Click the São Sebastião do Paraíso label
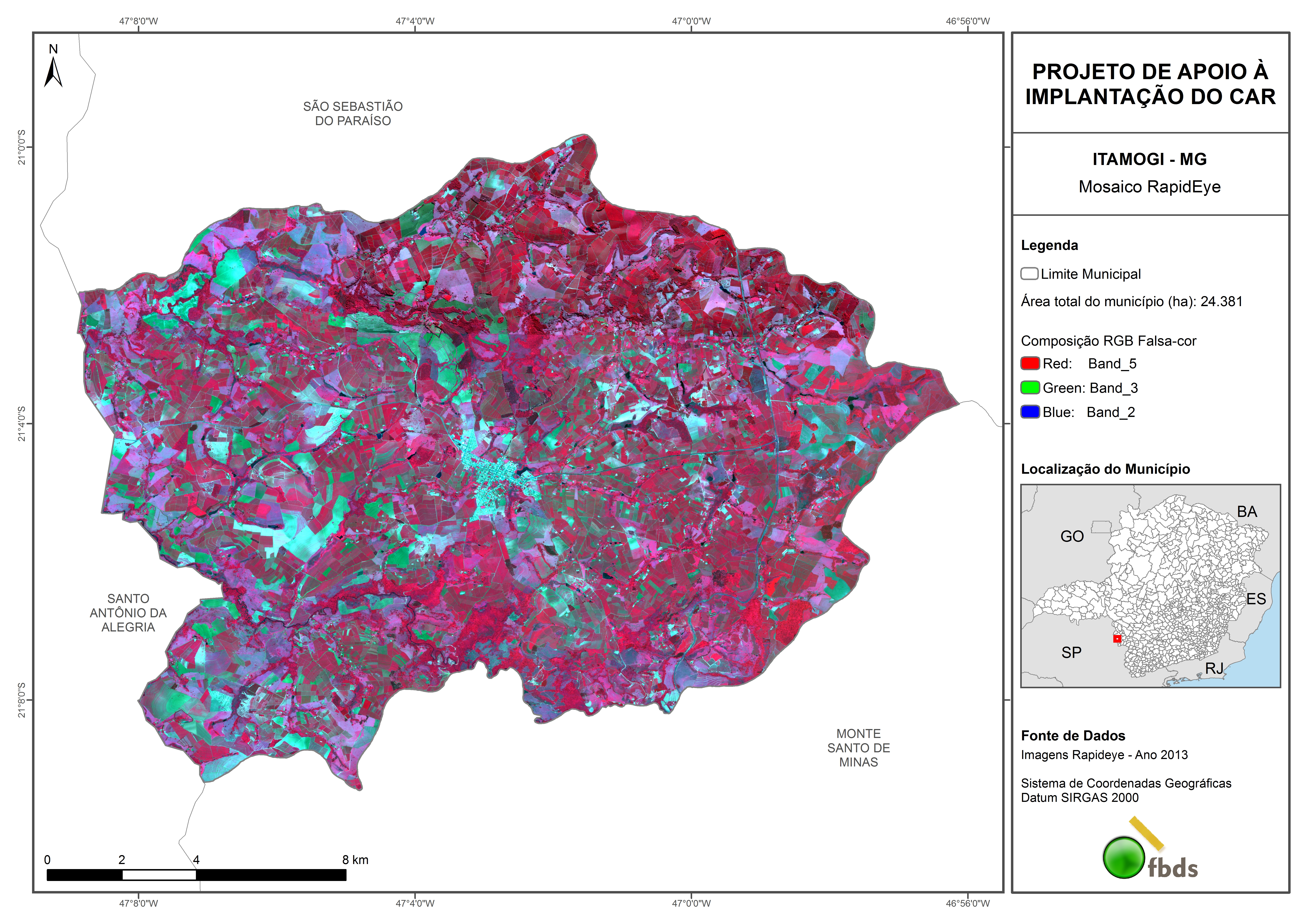This screenshot has height=924, width=1307. (x=353, y=113)
